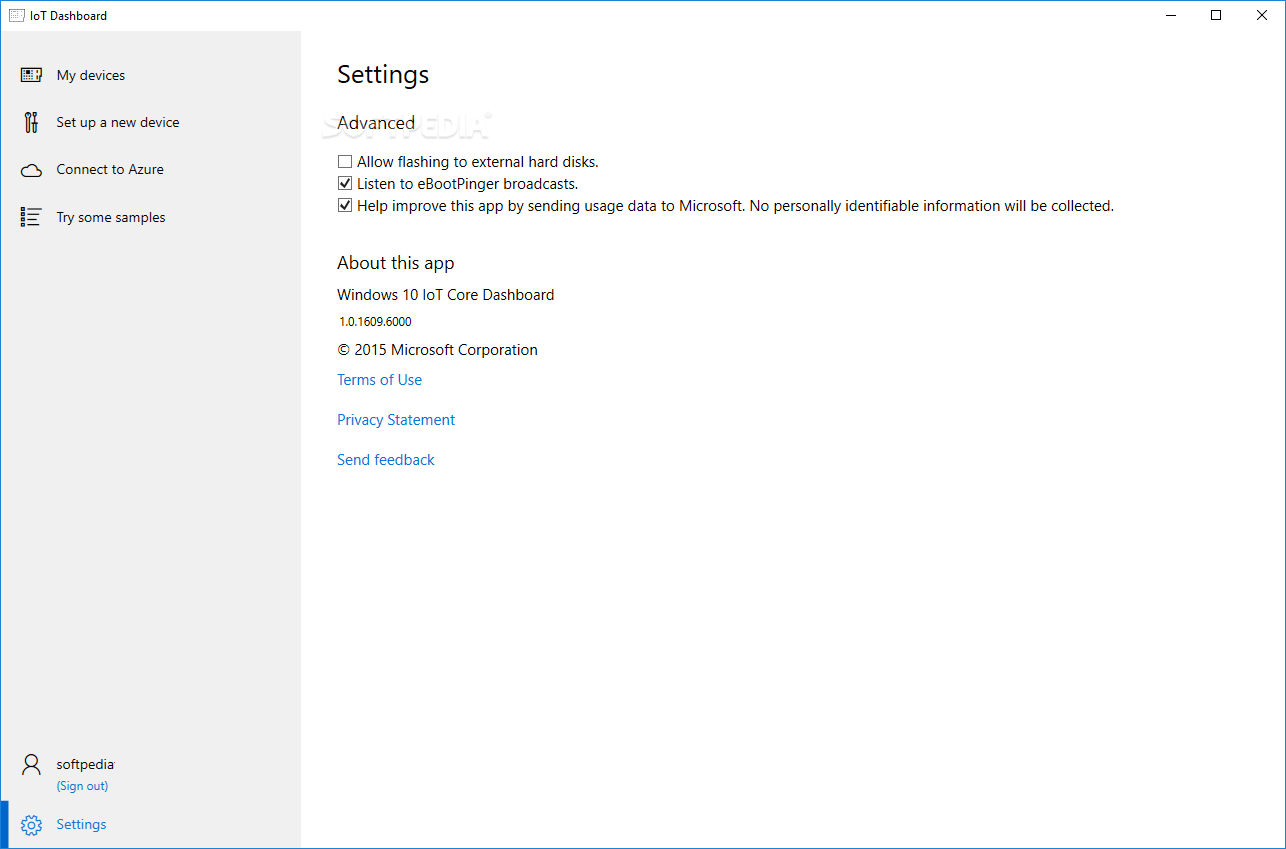Open the Privacy Statement link
Screen dimensions: 1286x849
(396, 420)
